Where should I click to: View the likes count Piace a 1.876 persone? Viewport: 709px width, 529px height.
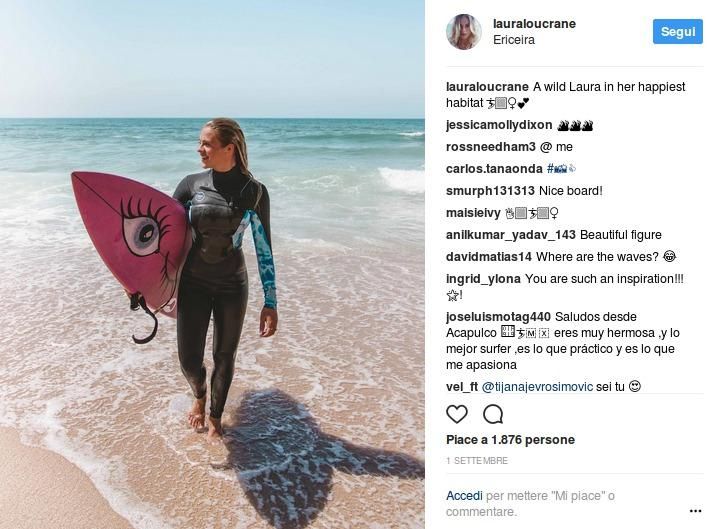pyautogui.click(x=510, y=440)
